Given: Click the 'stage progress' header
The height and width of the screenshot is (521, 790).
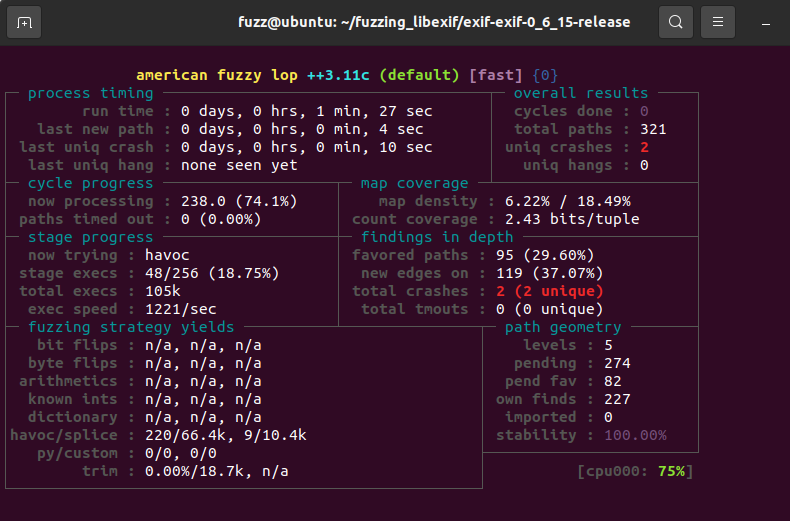Looking at the screenshot, I should point(90,237).
